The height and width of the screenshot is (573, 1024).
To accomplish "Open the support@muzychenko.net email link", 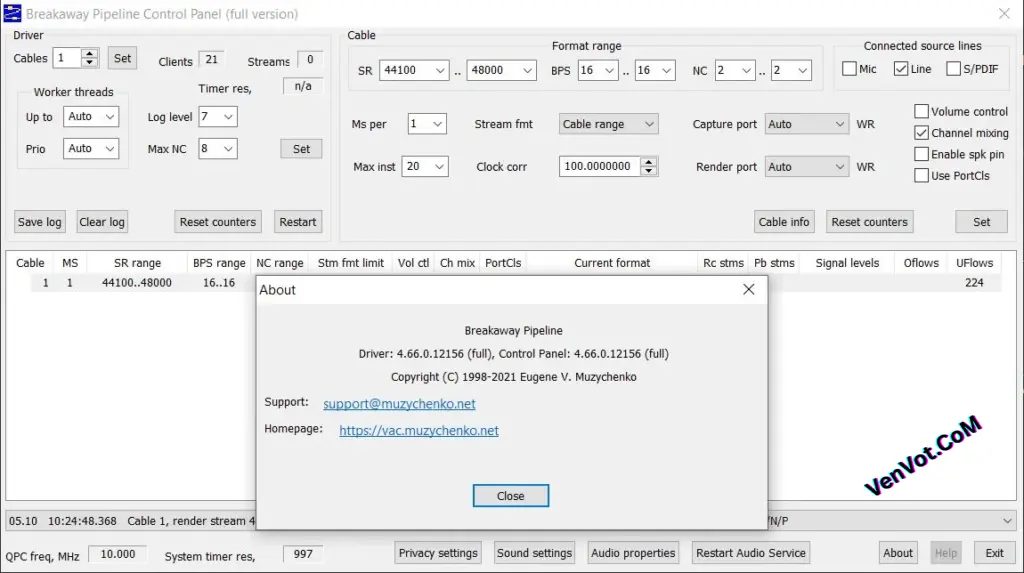I will (x=399, y=404).
